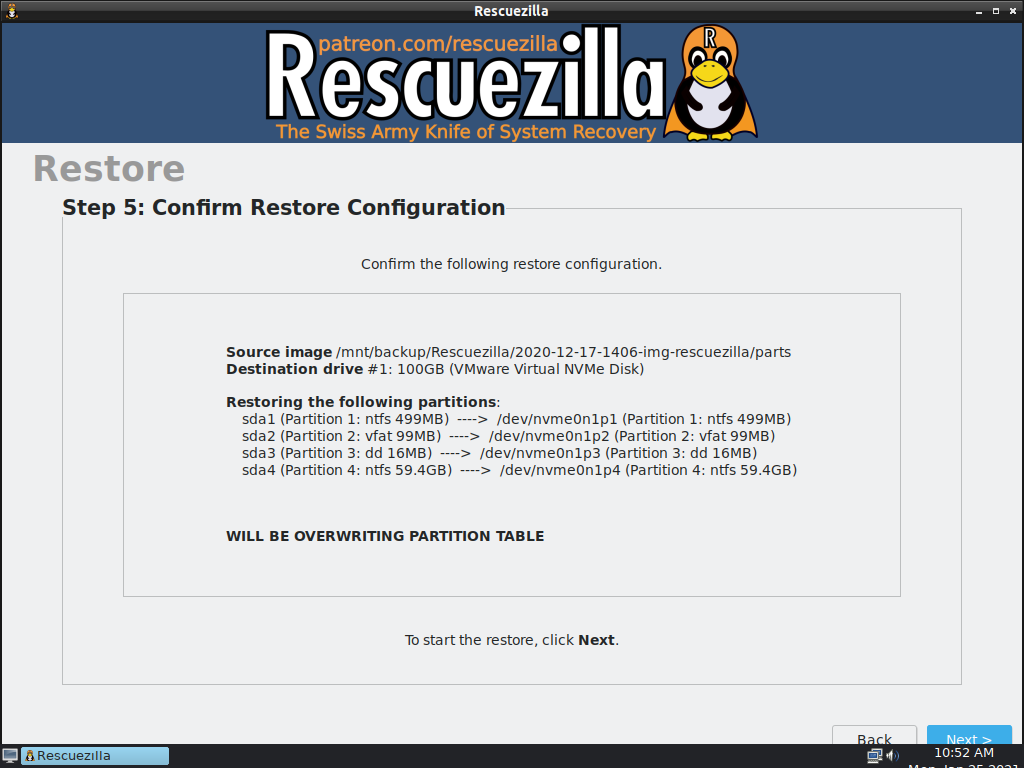Close the Rescuezilla window
1024x768 pixels.
[1013, 11]
